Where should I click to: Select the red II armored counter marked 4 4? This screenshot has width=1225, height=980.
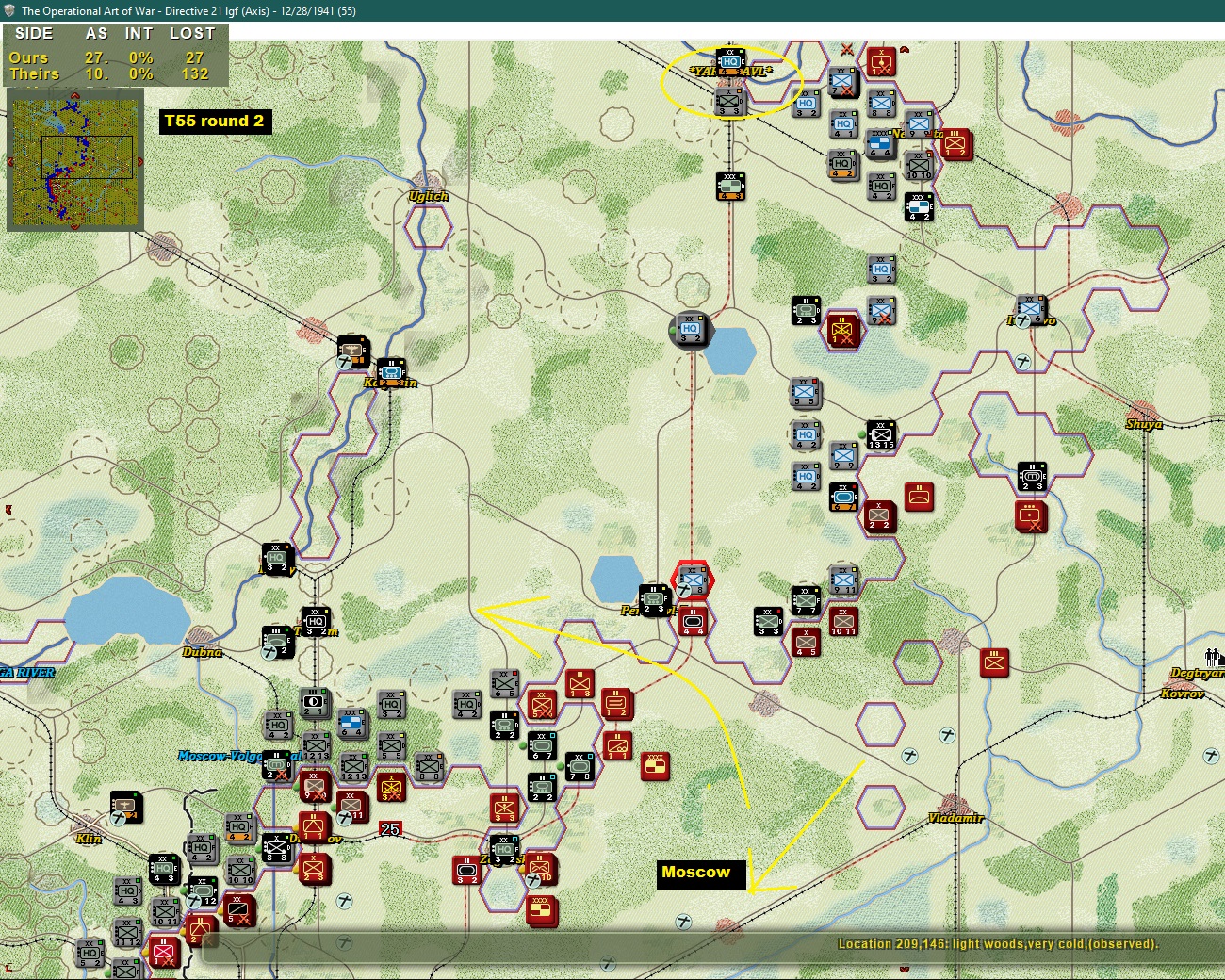point(693,622)
